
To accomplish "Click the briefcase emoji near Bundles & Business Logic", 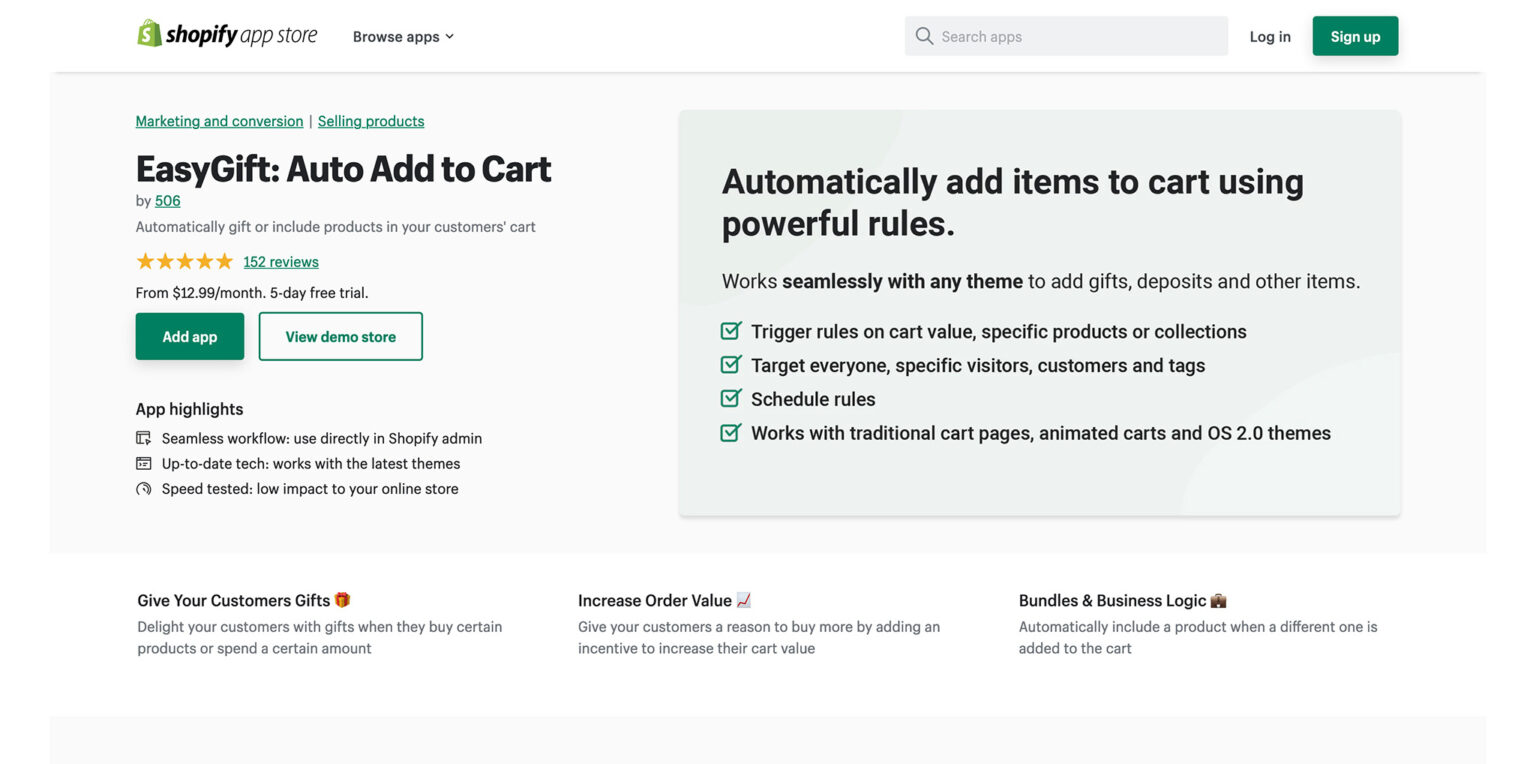I will (1218, 600).
